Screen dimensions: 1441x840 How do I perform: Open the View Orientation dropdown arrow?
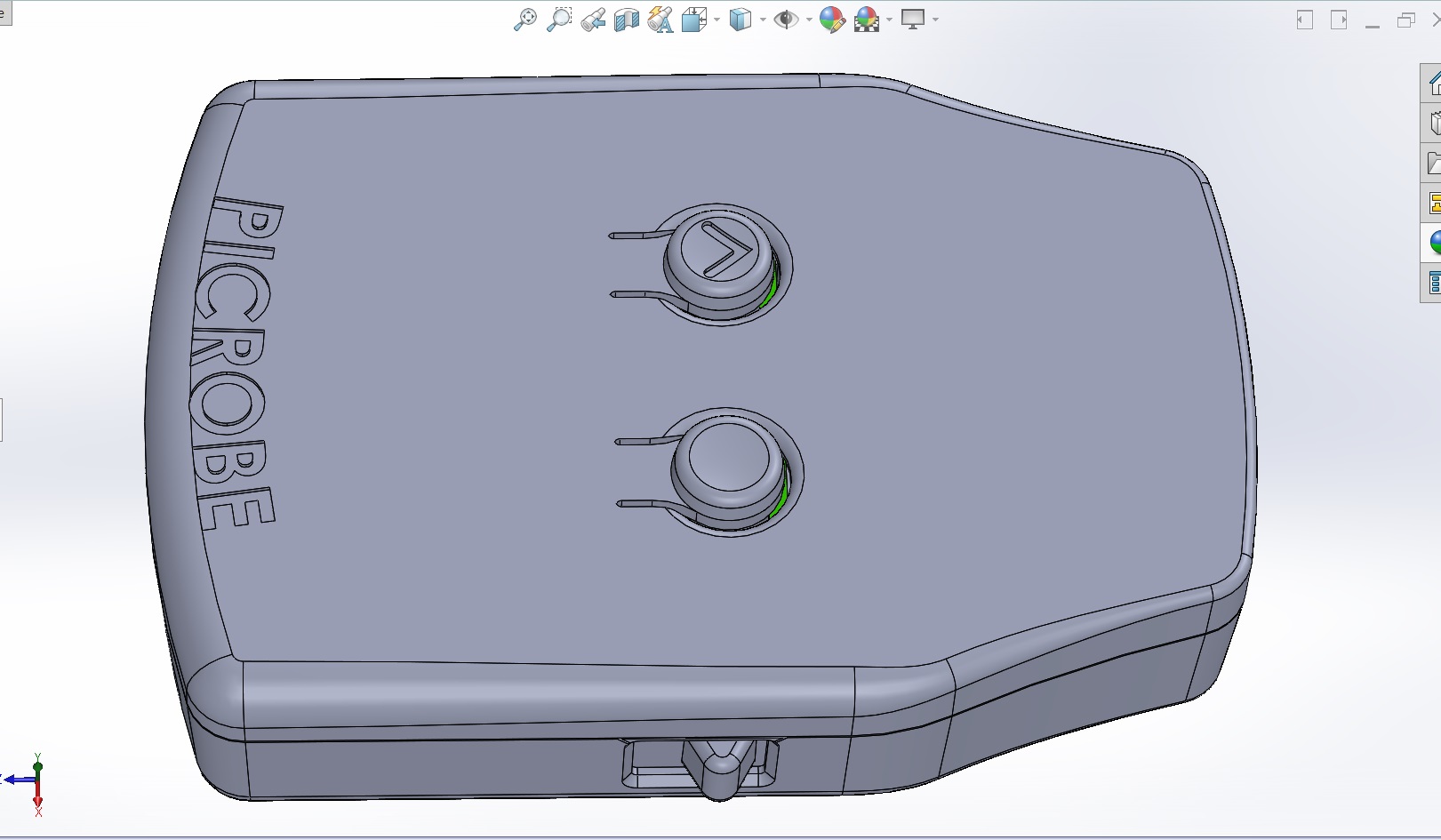(x=716, y=20)
